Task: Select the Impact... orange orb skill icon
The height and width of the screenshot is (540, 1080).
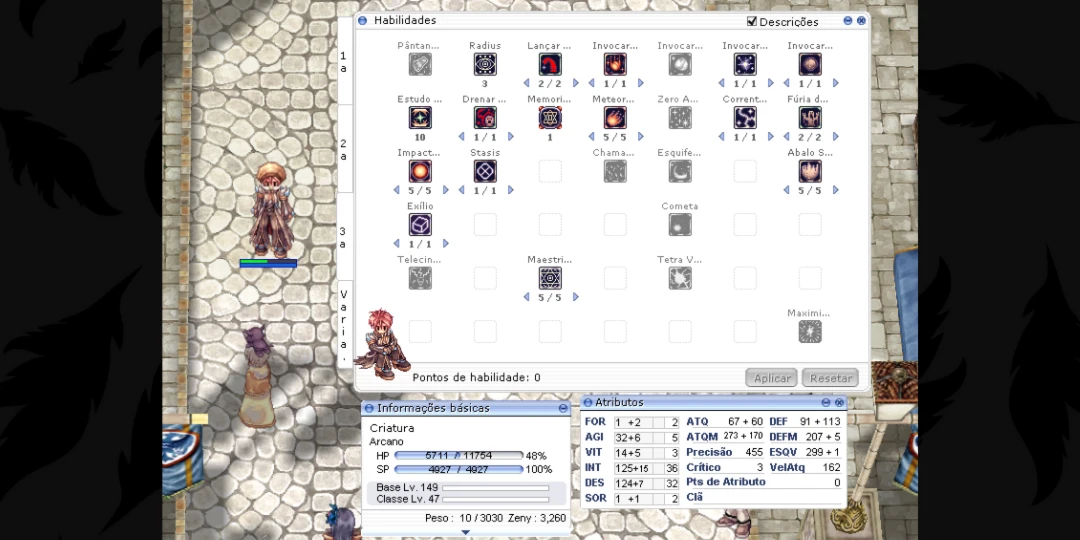Action: pyautogui.click(x=420, y=172)
